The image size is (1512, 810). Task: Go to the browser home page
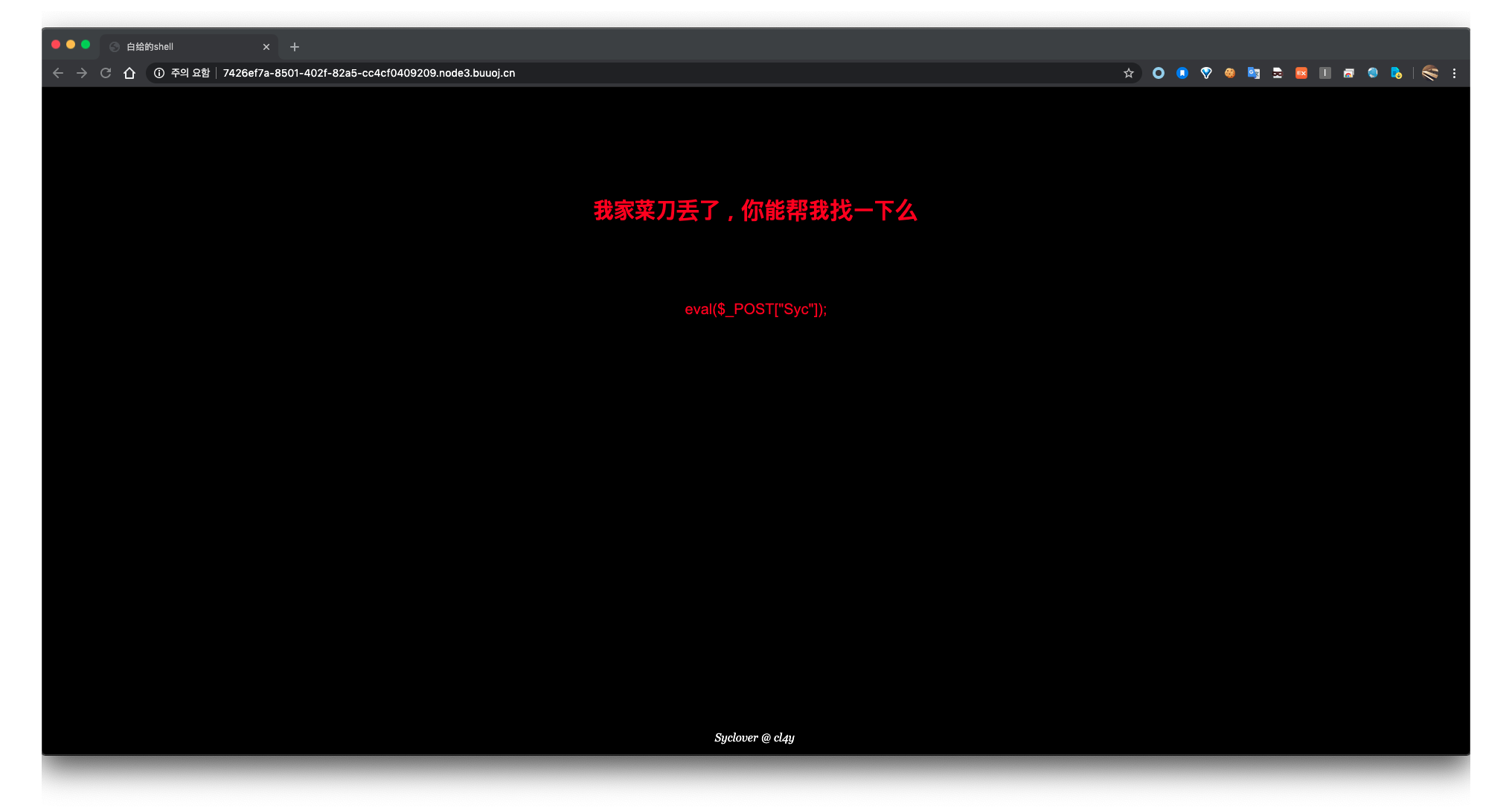point(129,73)
